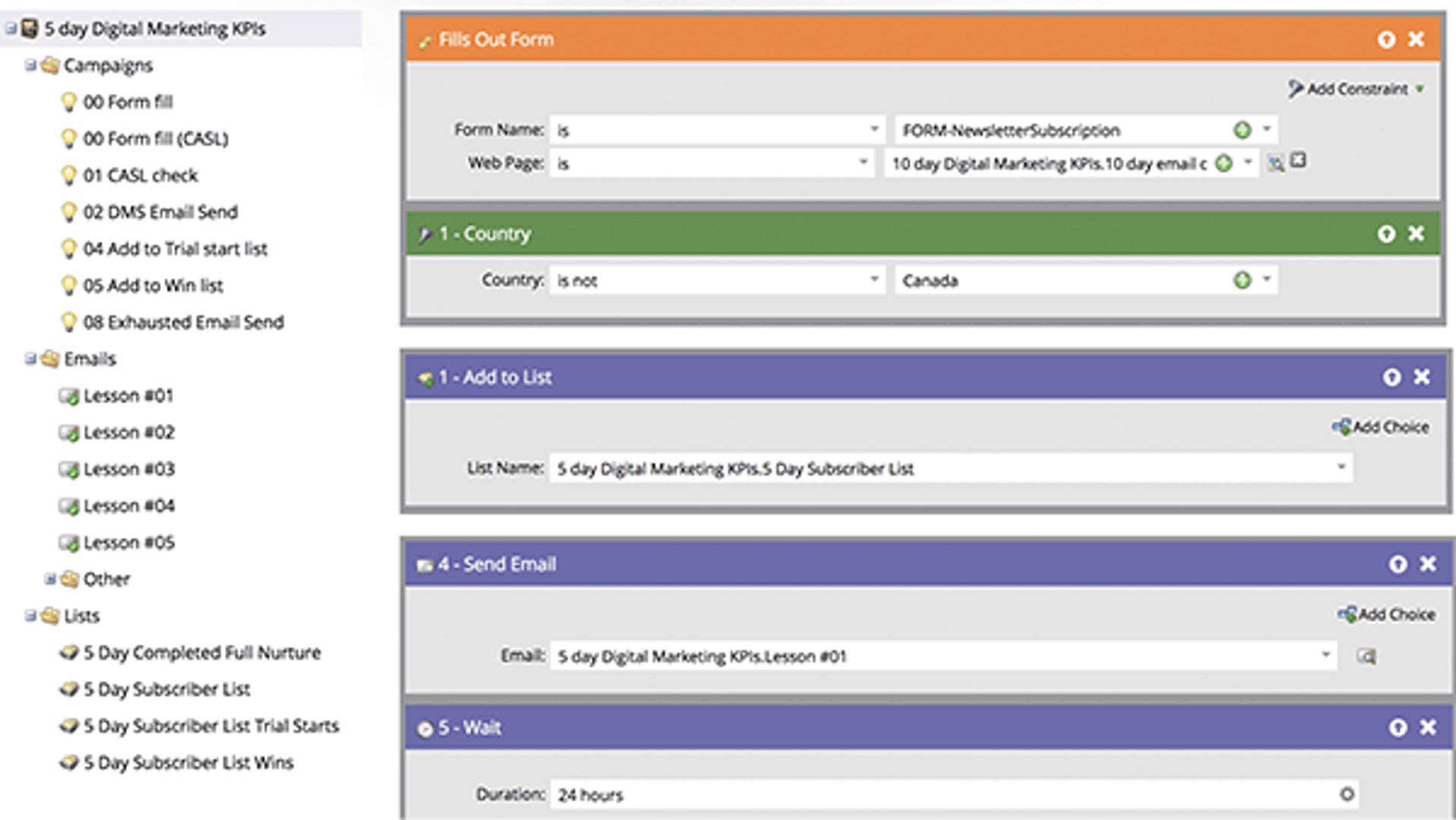Open the List Name dropdown

(x=1341, y=468)
